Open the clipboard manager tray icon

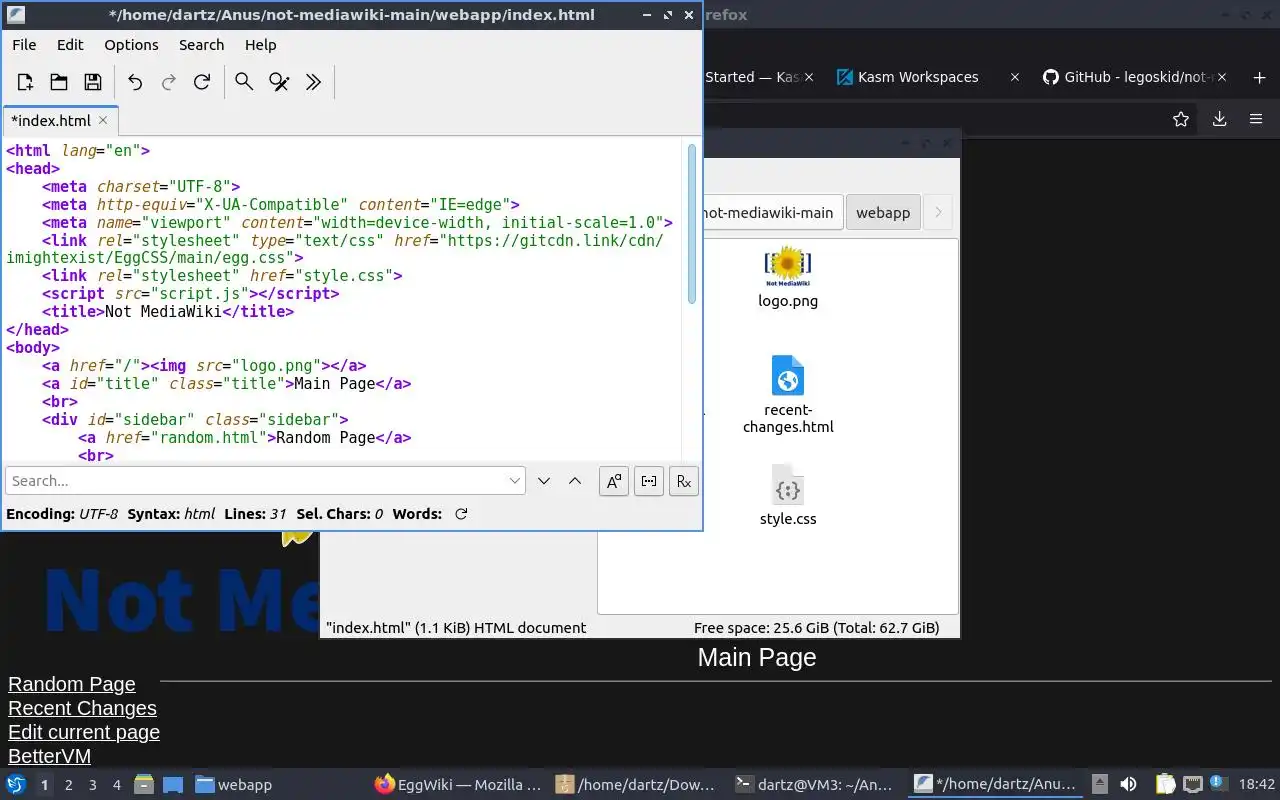coord(1166,784)
